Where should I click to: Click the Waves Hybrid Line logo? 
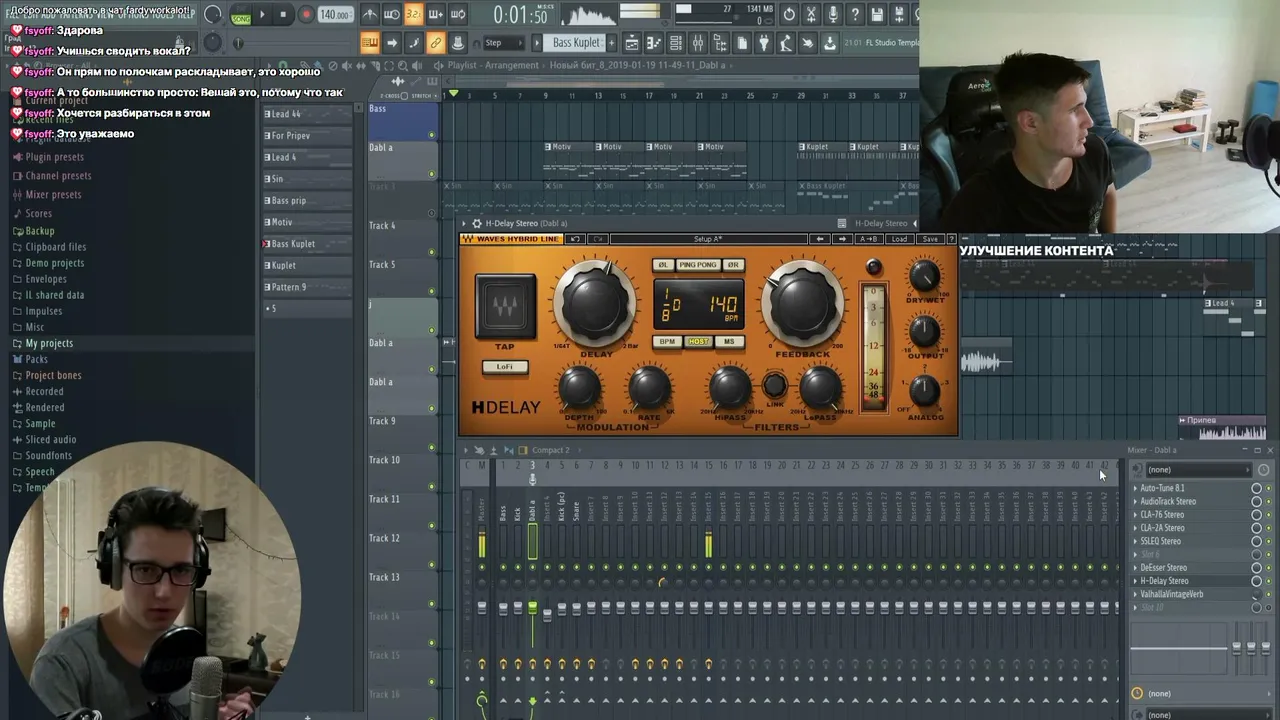(x=511, y=239)
